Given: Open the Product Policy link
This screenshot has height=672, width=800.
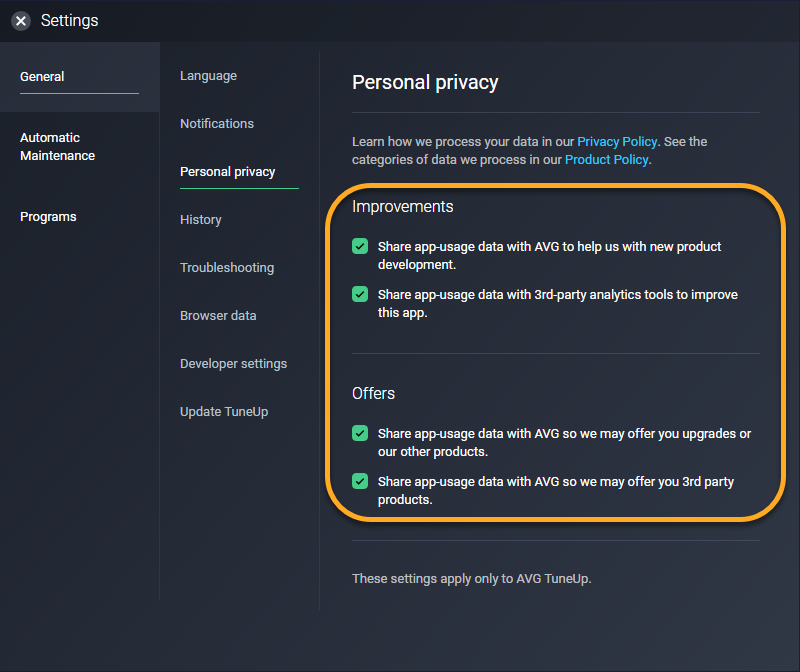Looking at the screenshot, I should pyautogui.click(x=606, y=160).
